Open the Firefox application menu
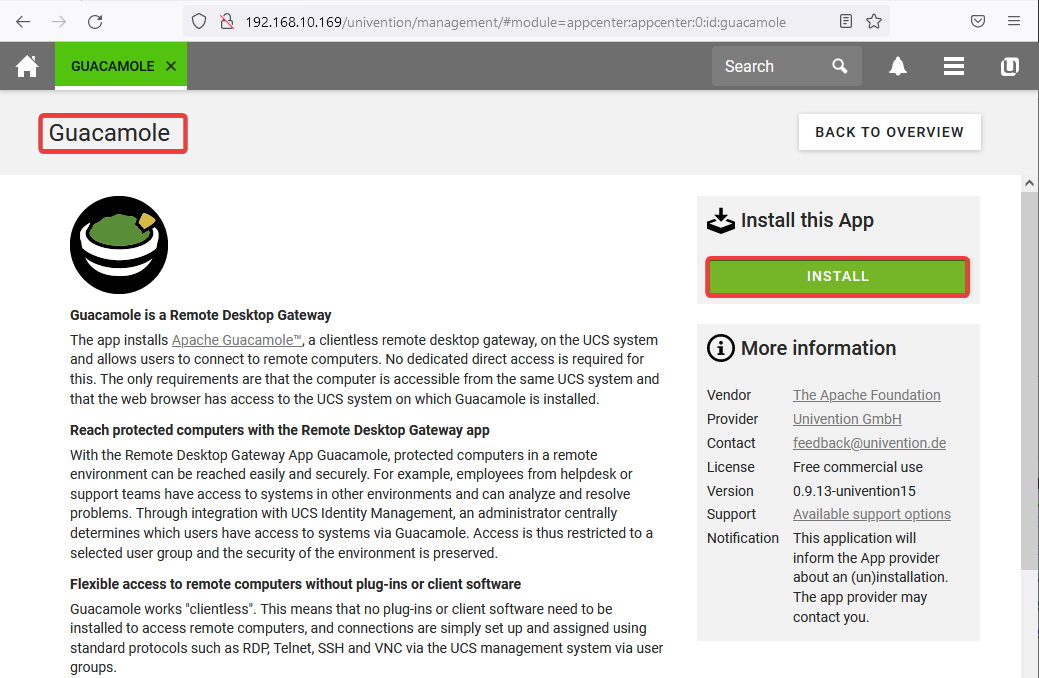The image size is (1039, 678). (x=1015, y=21)
